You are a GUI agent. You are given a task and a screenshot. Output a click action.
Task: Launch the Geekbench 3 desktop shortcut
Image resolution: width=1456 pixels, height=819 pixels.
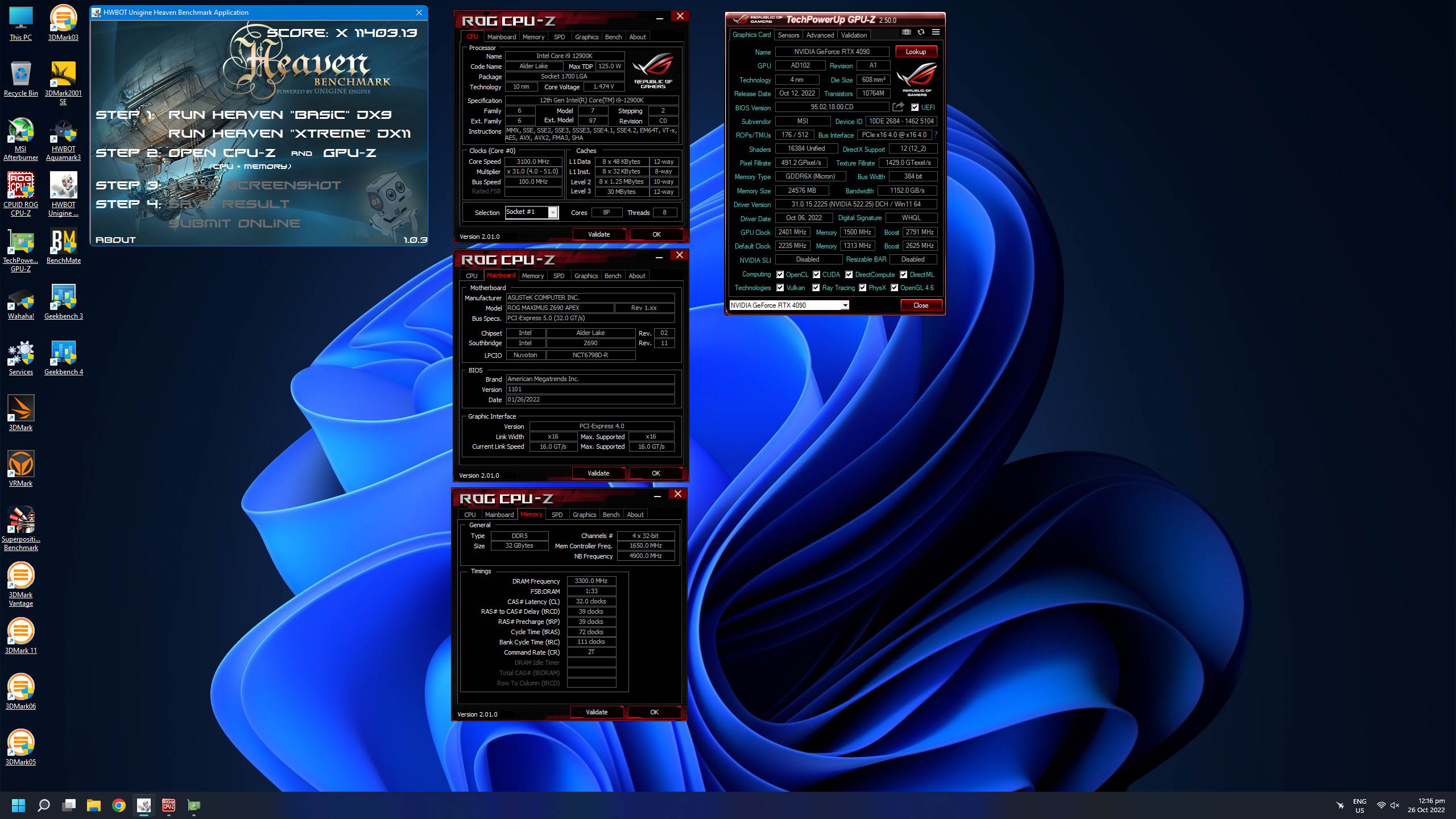click(x=63, y=301)
